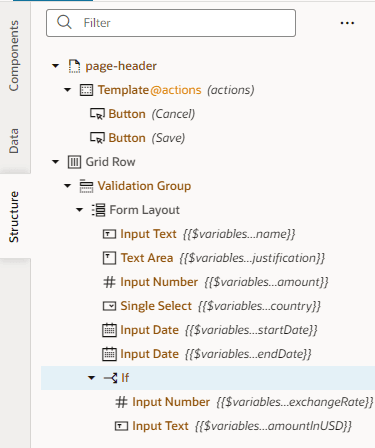Click the Form Layout icon
Viewport: 375px width, 448px height.
tap(99, 210)
